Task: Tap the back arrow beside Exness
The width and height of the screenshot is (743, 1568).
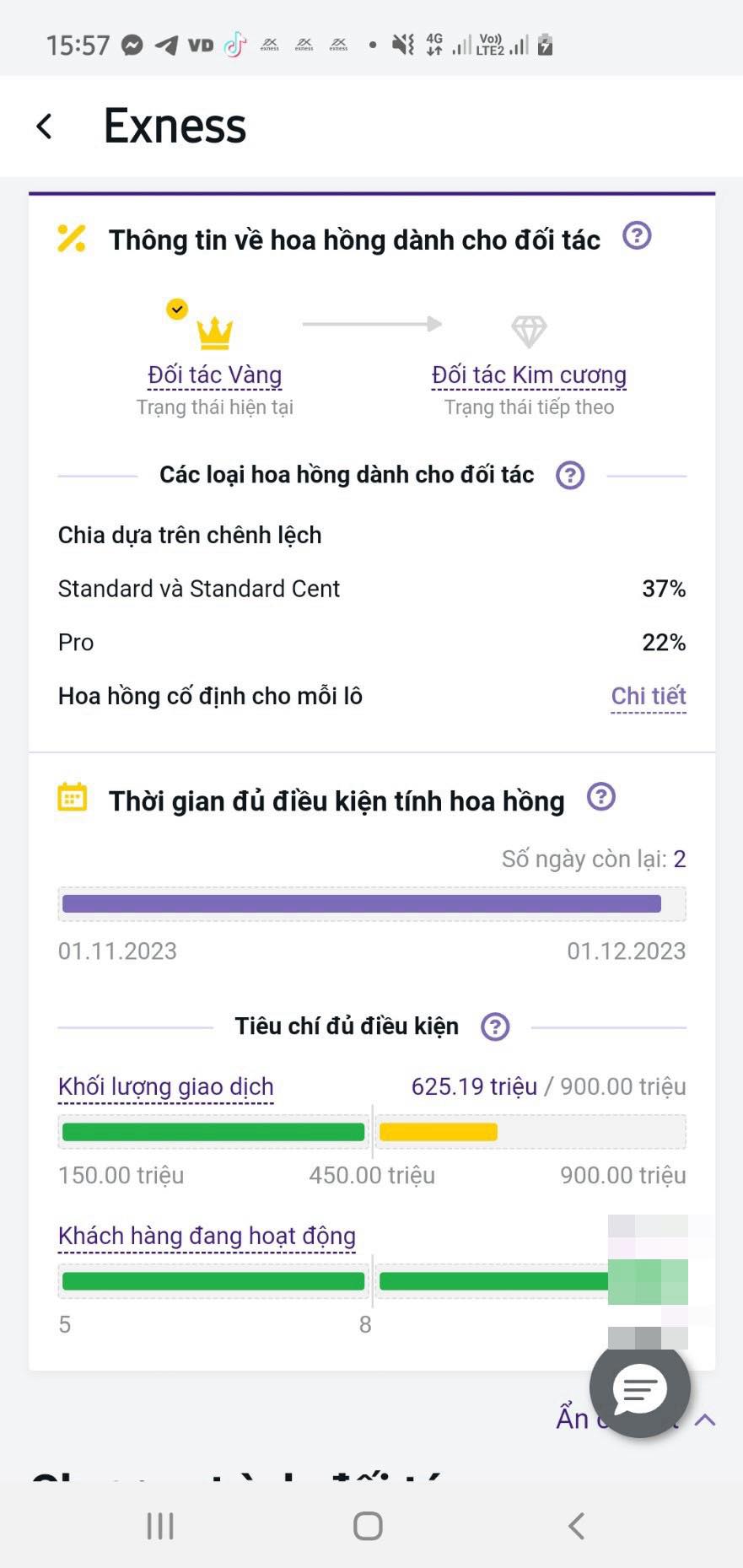Action: click(x=45, y=127)
